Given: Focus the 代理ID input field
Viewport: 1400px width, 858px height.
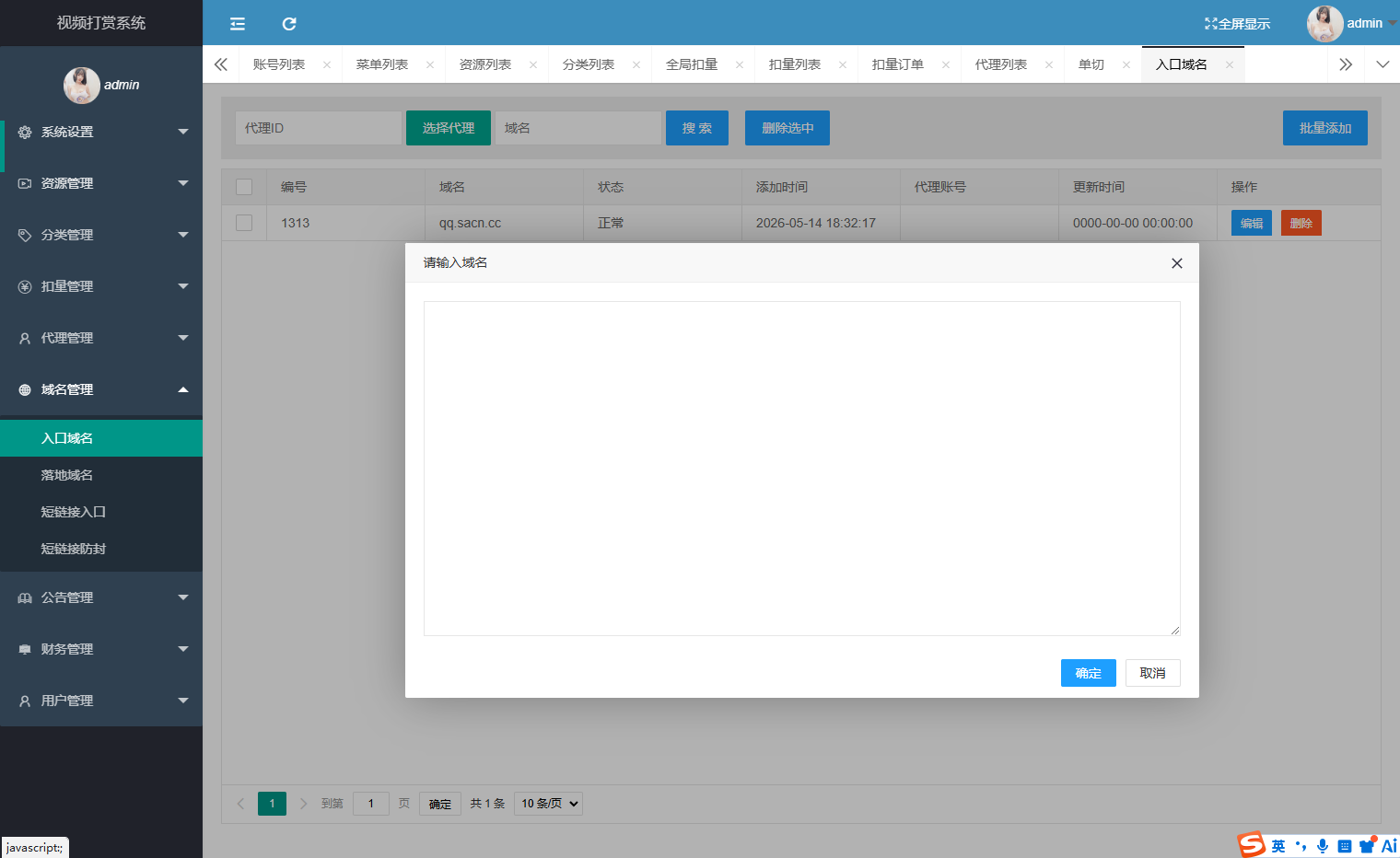Looking at the screenshot, I should click(x=319, y=128).
